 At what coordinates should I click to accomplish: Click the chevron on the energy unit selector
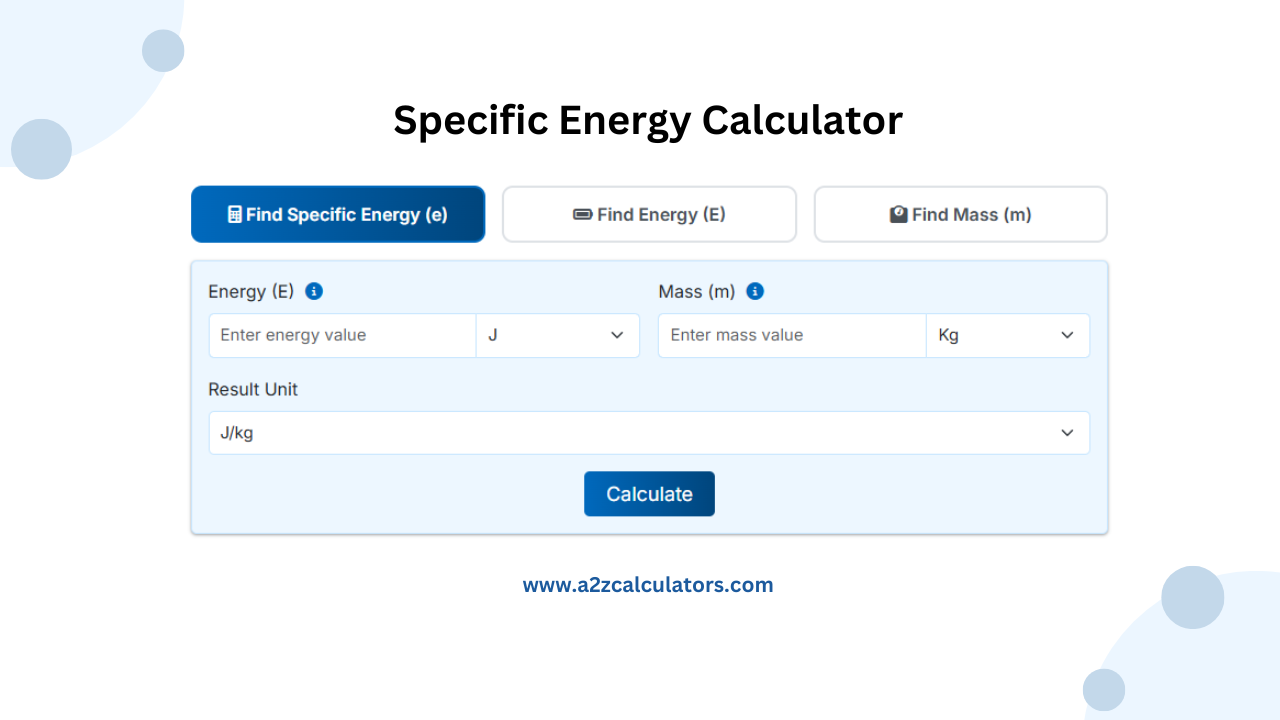coord(617,335)
